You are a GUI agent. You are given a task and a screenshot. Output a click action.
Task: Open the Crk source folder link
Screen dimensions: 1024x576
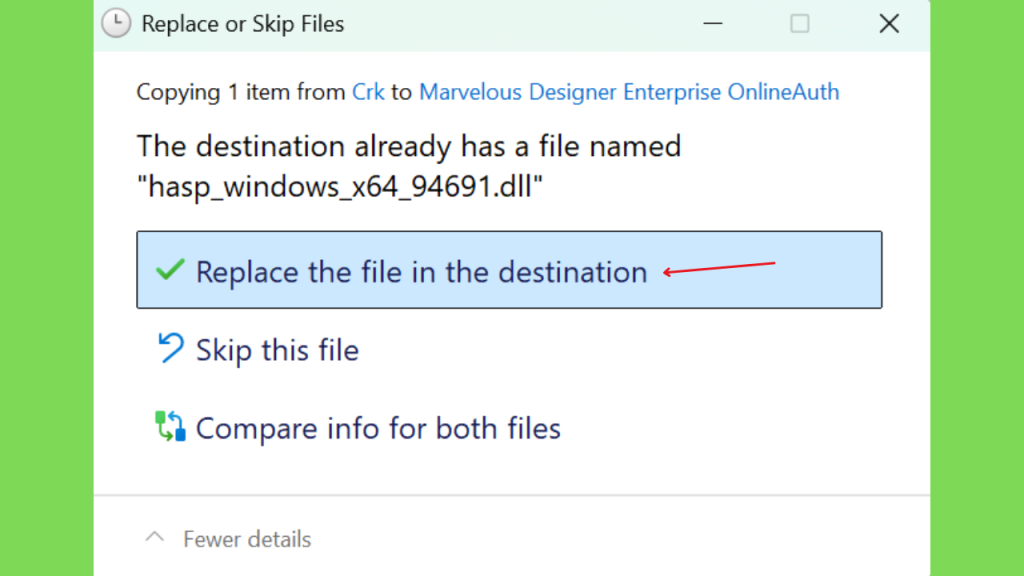[x=368, y=92]
